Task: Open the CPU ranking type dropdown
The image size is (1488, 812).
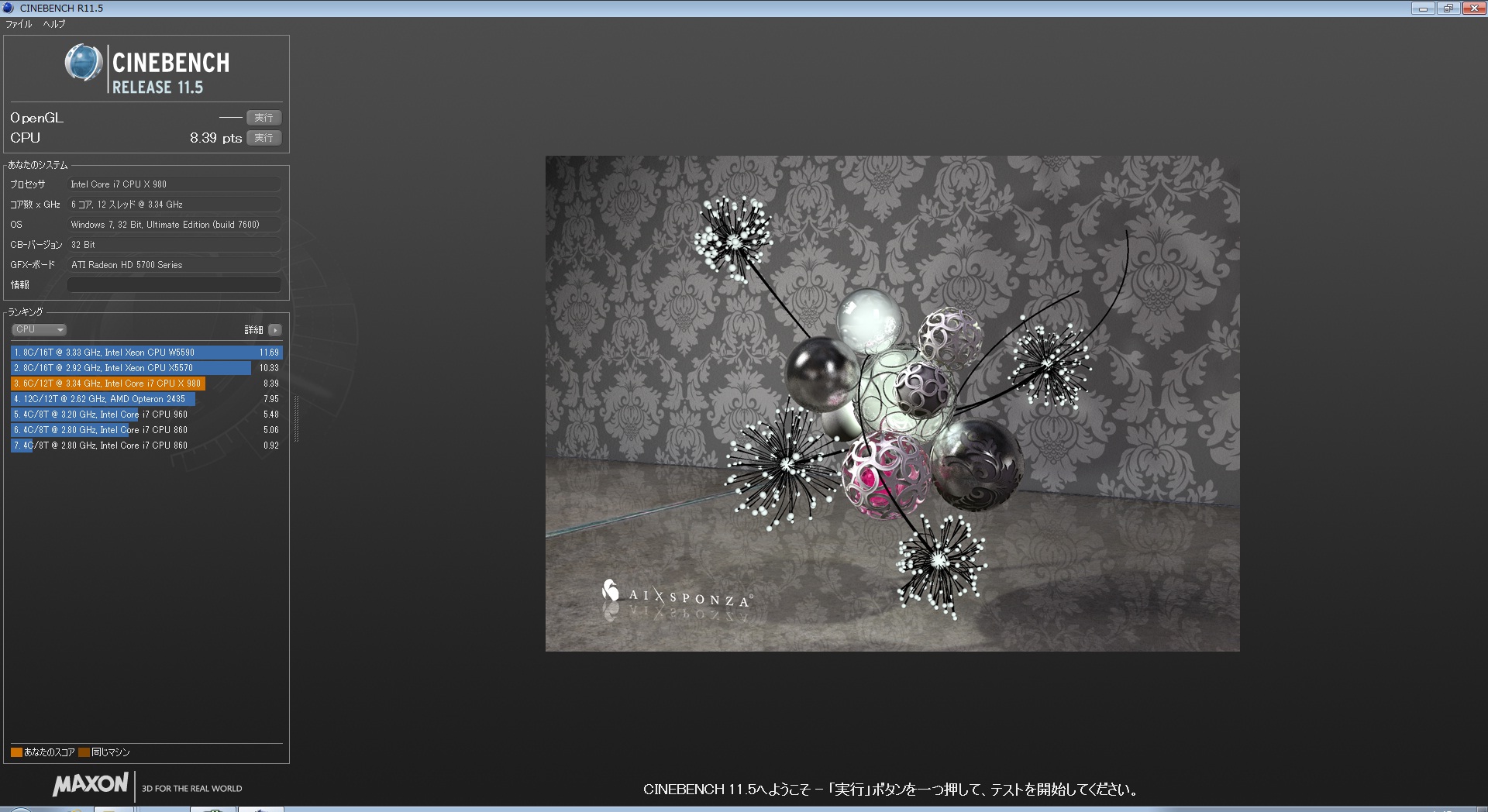Action: tap(39, 329)
